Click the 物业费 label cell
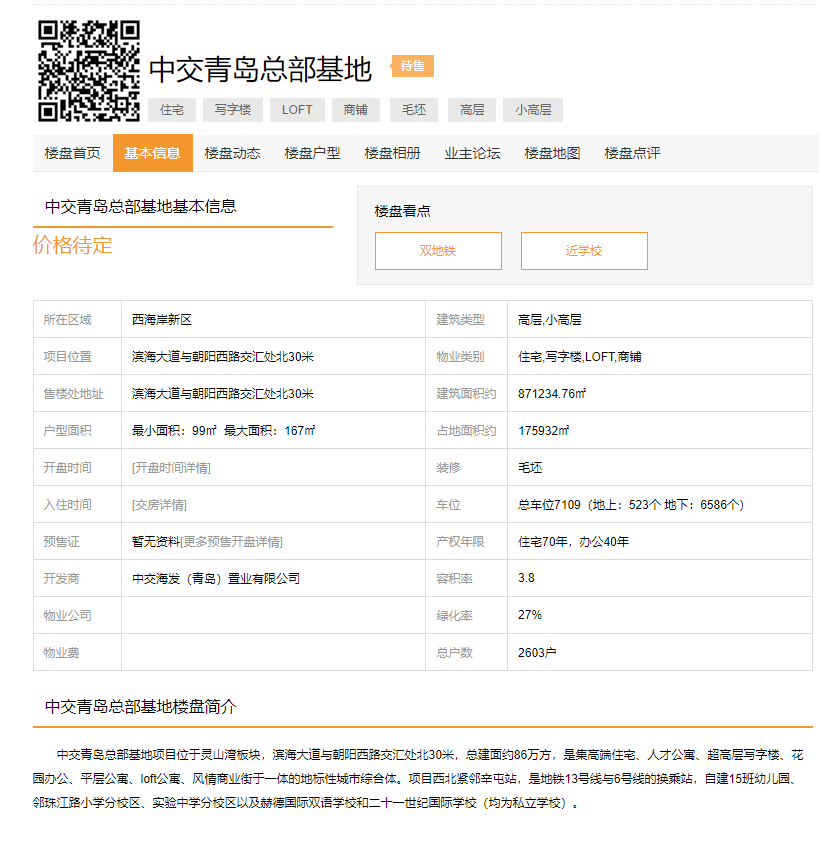Screen dimensions: 819x845 78,653
